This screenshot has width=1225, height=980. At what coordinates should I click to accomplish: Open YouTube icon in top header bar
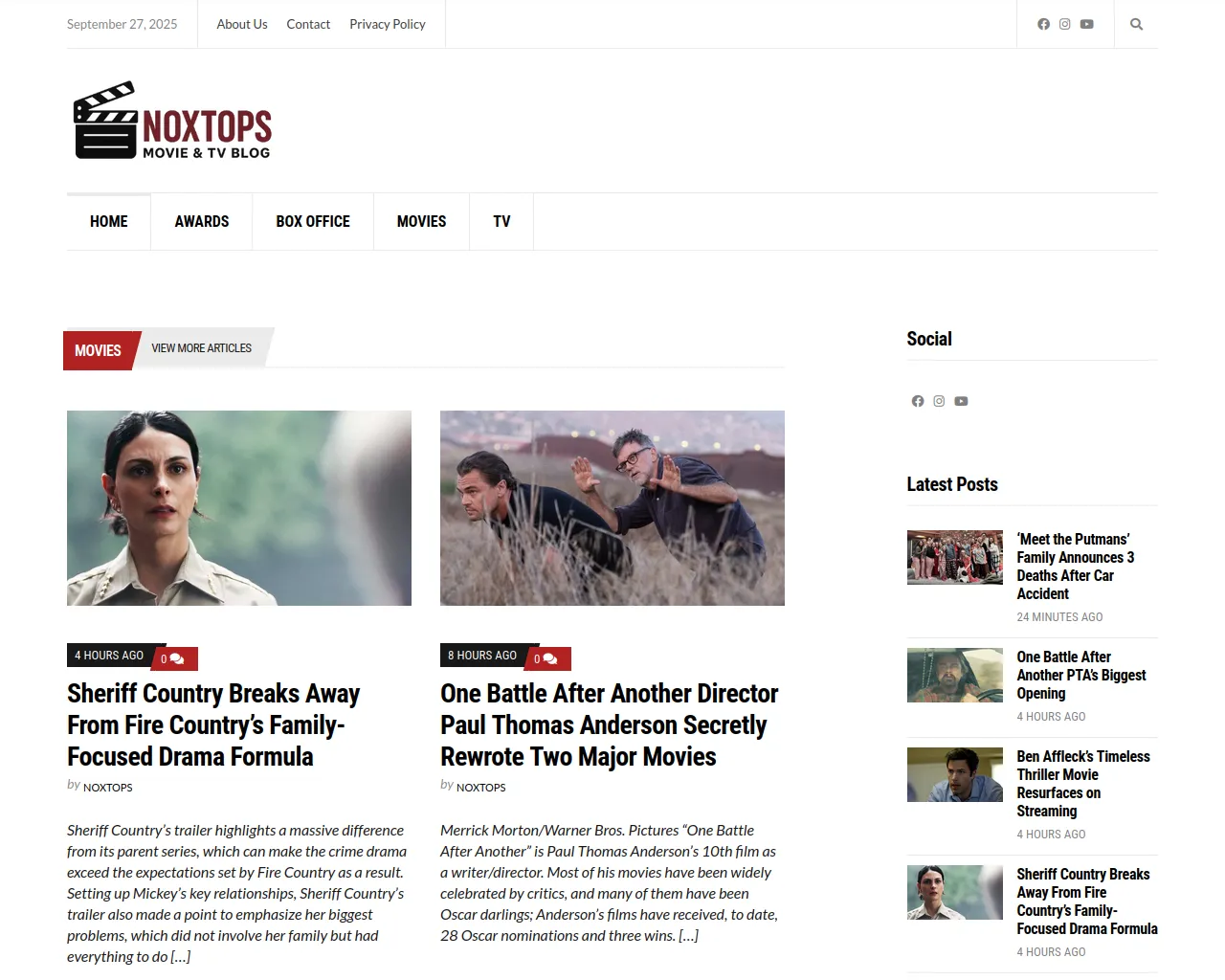click(x=1086, y=24)
